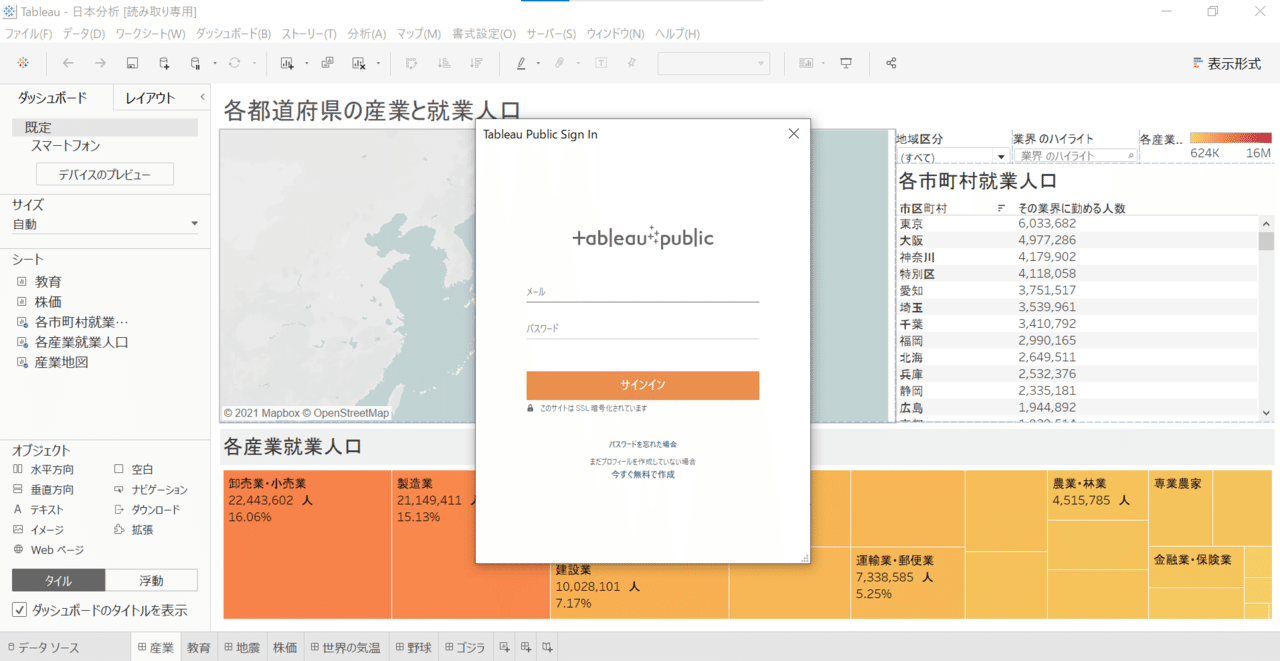
Task: Click the メール input field
Action: point(643,291)
